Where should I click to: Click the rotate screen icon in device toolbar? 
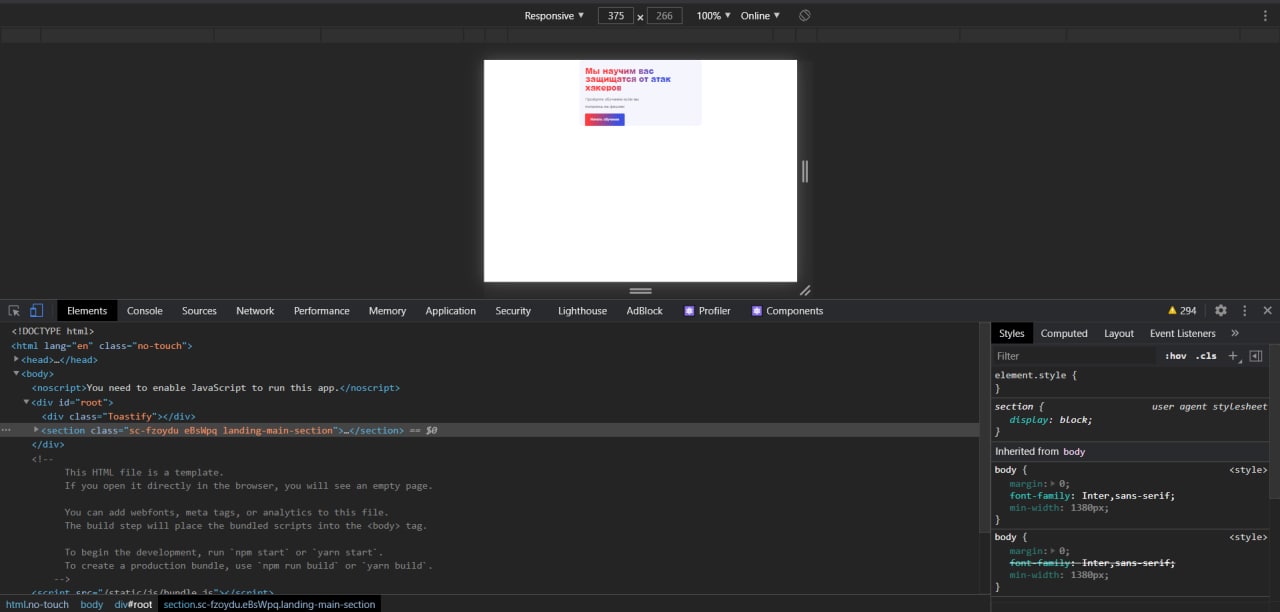pyautogui.click(x=805, y=16)
